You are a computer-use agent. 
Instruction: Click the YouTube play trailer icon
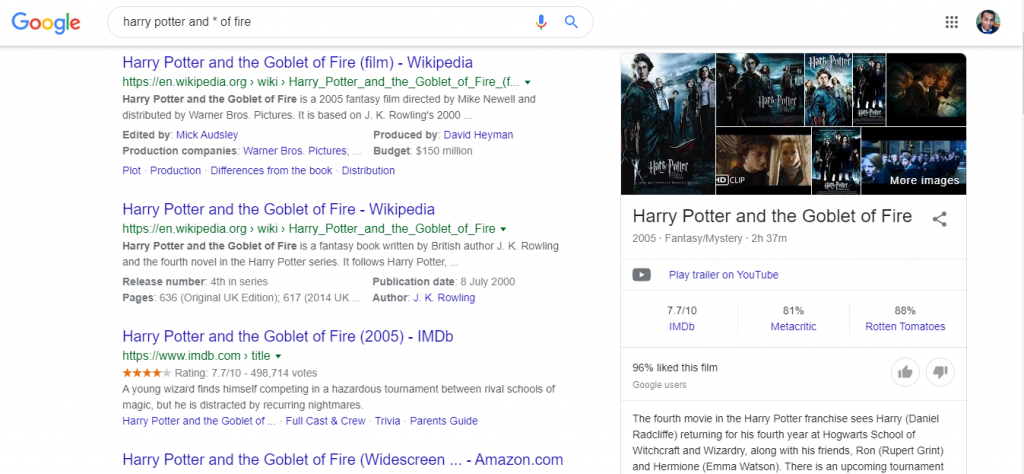(x=641, y=275)
